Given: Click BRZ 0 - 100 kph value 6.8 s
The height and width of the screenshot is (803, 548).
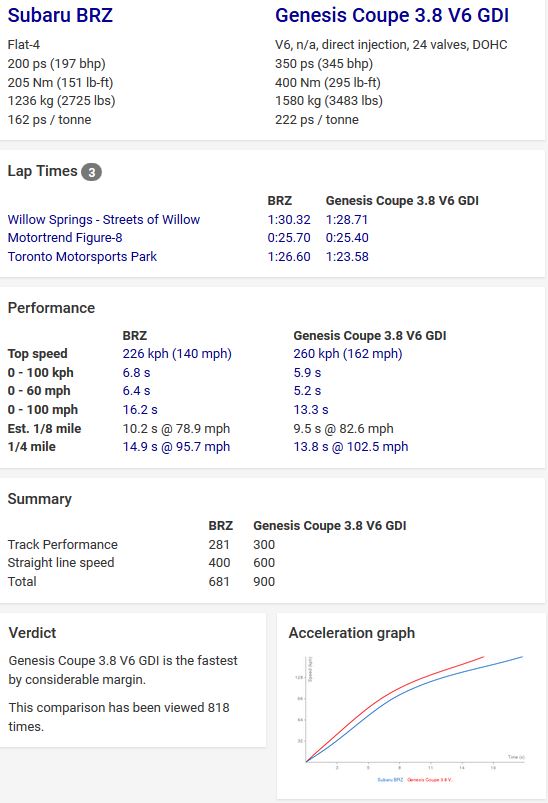Looking at the screenshot, I should [x=136, y=373].
